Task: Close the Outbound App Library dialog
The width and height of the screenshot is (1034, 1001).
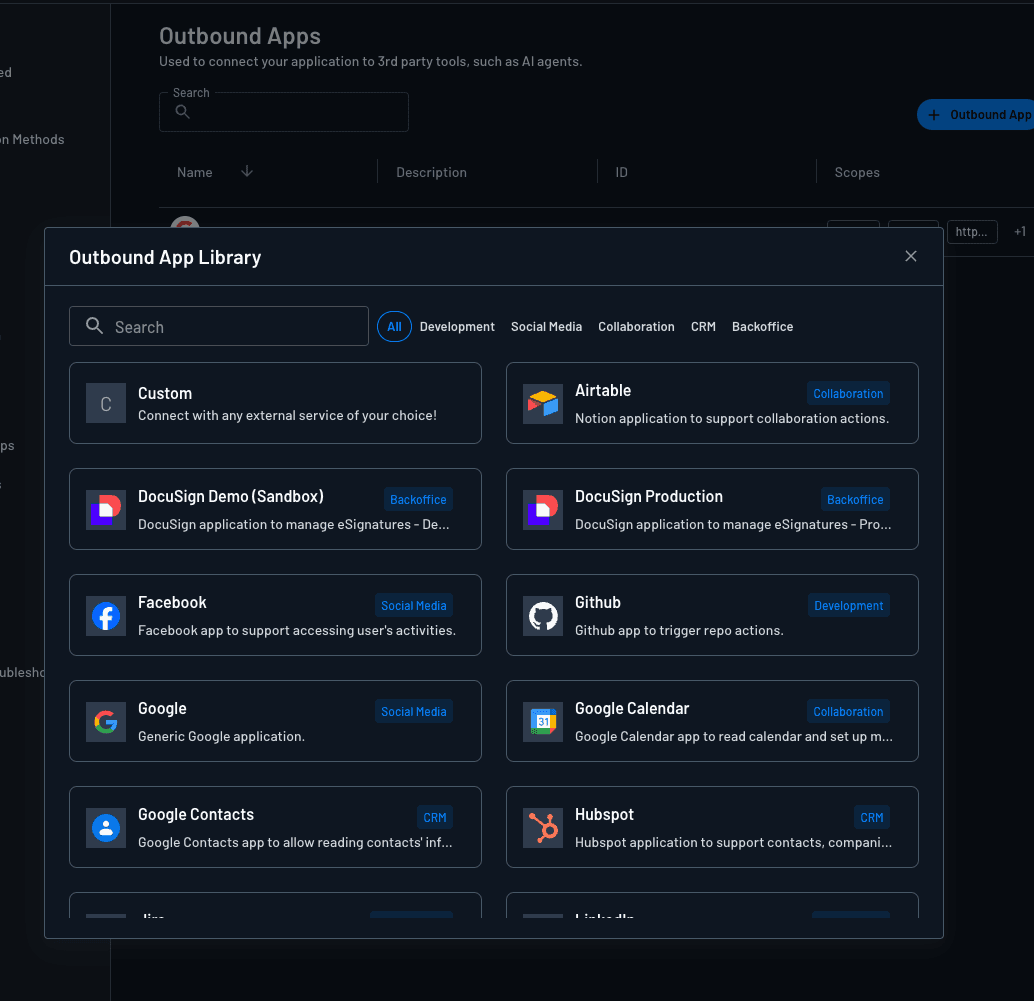Action: (911, 256)
